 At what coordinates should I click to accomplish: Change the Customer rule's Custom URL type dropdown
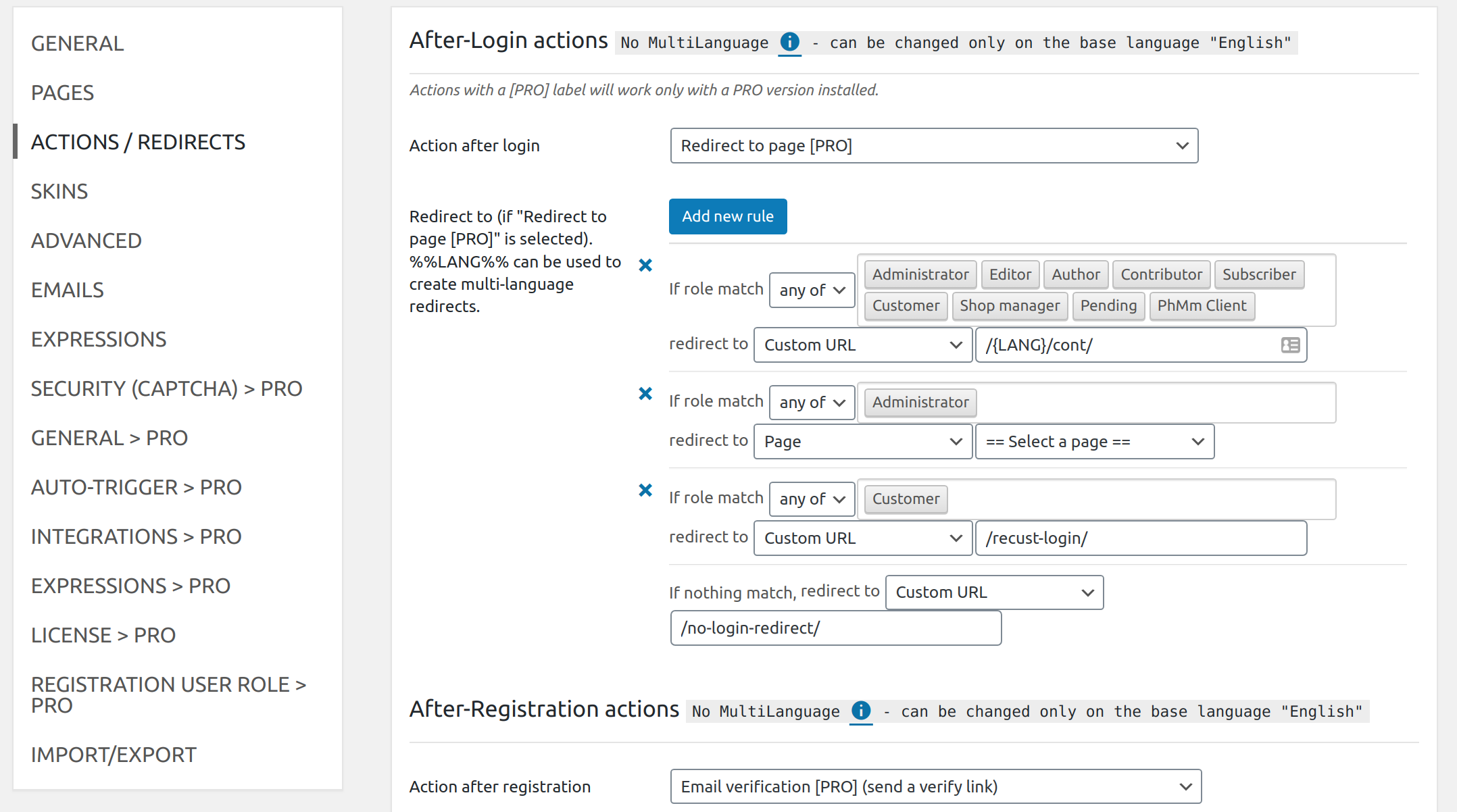click(862, 538)
